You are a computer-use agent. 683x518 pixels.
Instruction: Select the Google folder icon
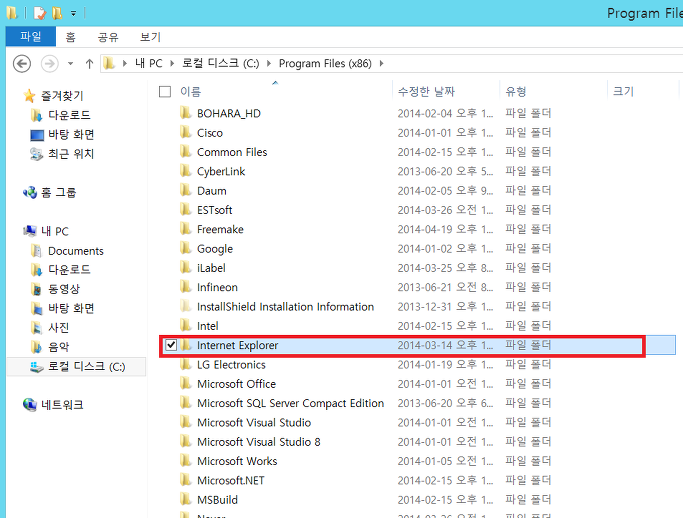coord(186,248)
